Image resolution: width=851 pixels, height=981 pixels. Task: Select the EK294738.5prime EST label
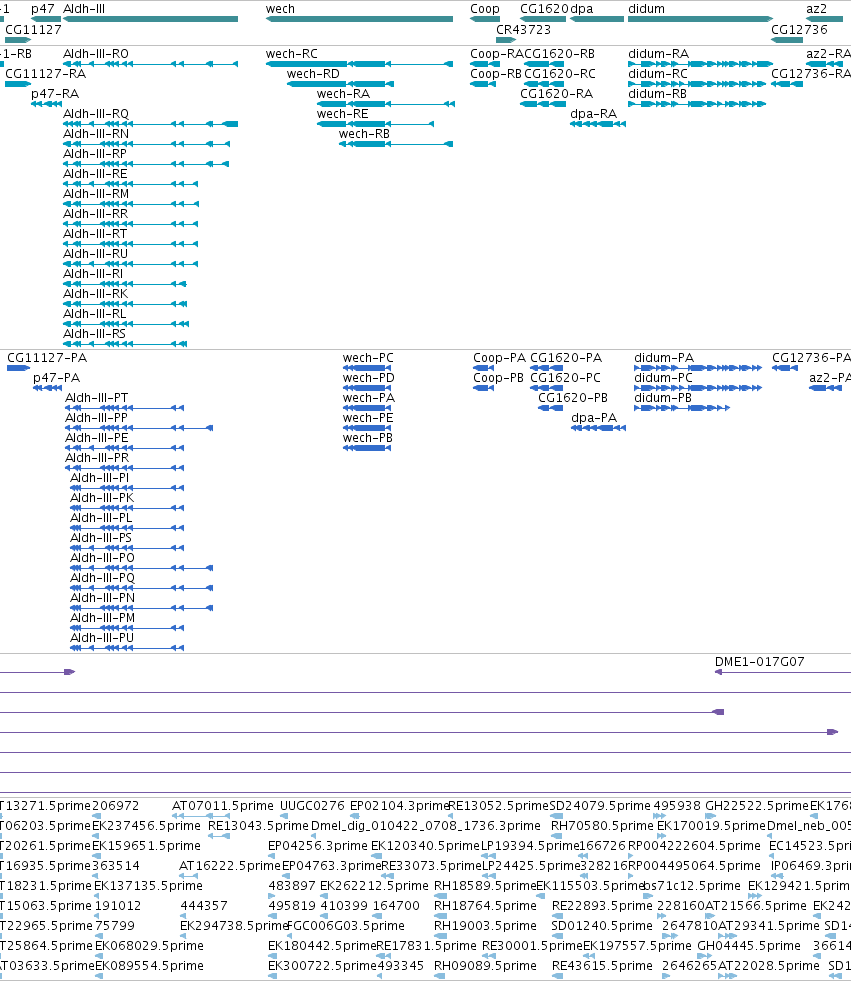point(233,926)
